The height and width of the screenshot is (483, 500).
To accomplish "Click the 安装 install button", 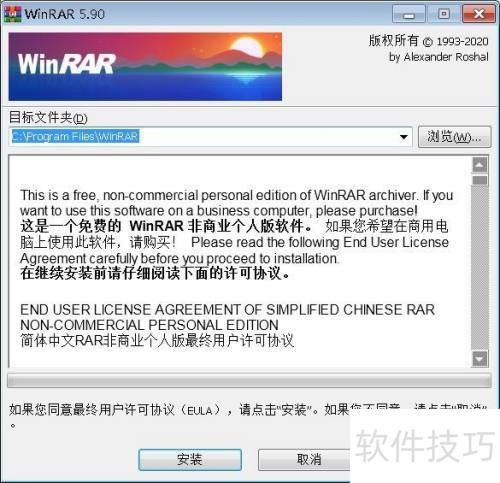I will (x=190, y=460).
